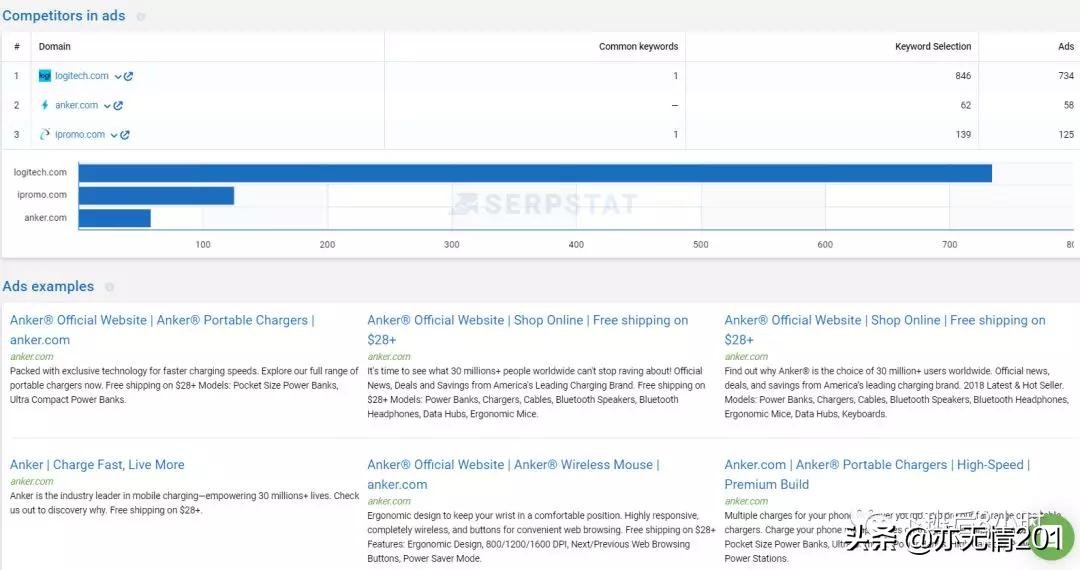1080x570 pixels.
Task: Click anker.com URL under 'Charge Fast, Live More'
Action: click(x=32, y=481)
